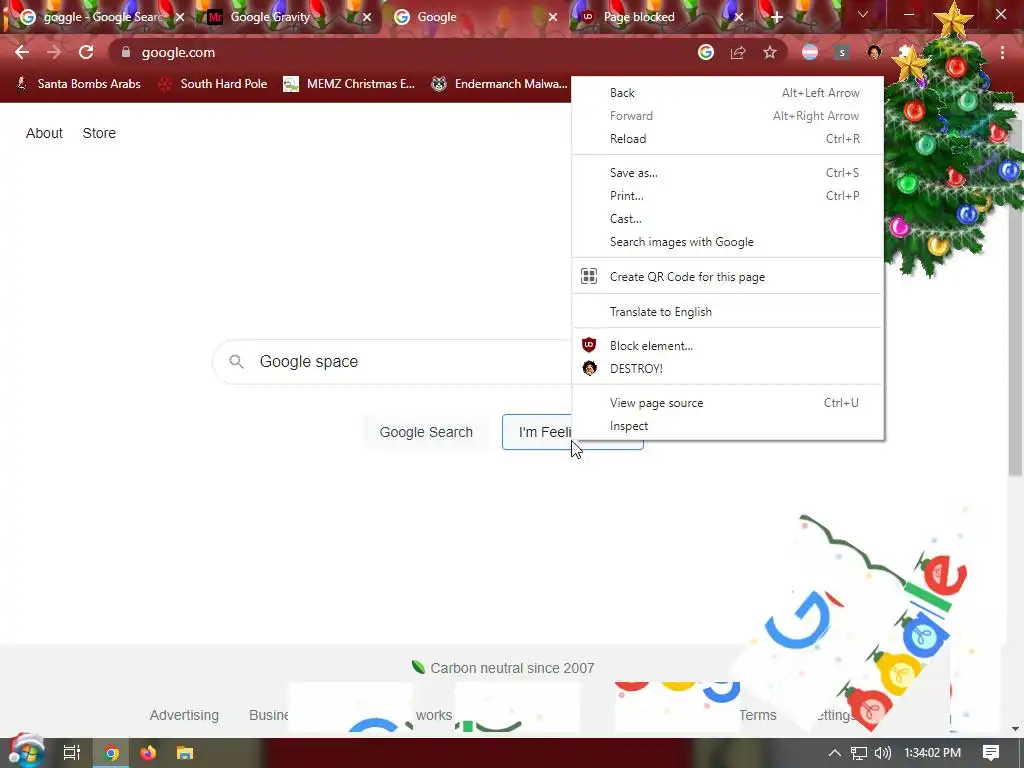The height and width of the screenshot is (768, 1024).
Task: Click the taskbar clock 1:34:02 PM
Action: [933, 753]
